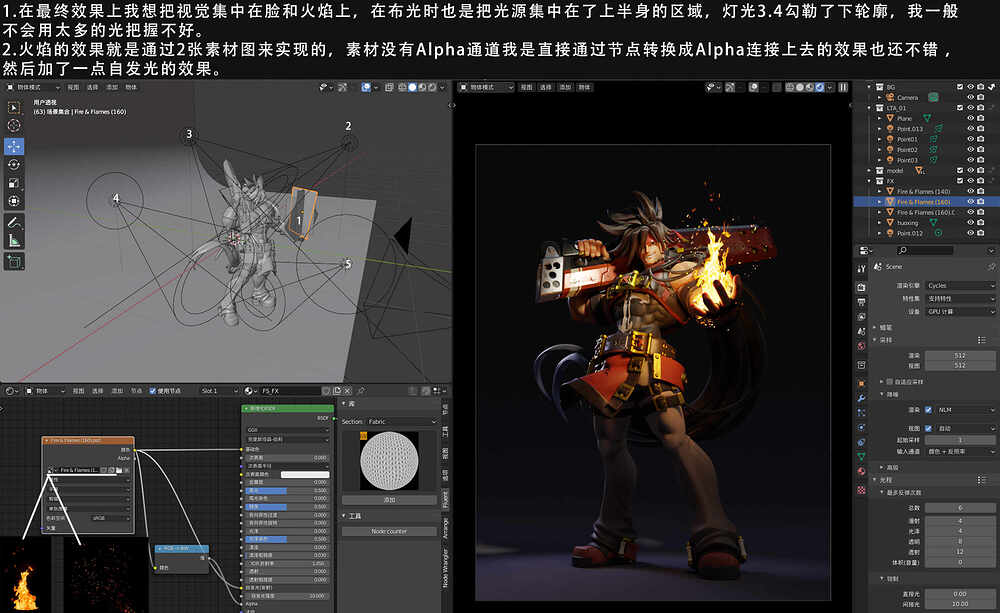The width and height of the screenshot is (1000, 613).
Task: Open the World properties tab
Action: click(862, 346)
